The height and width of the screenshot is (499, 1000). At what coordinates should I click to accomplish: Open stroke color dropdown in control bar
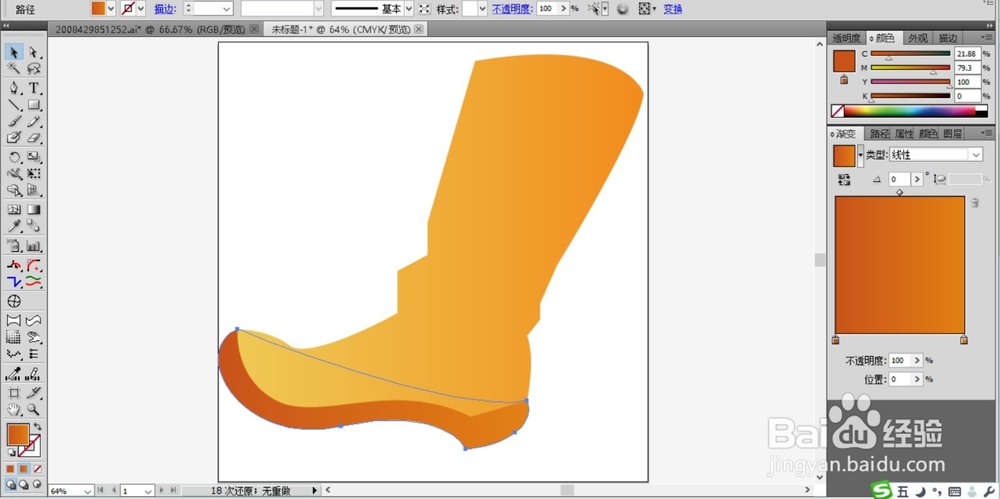tap(140, 8)
